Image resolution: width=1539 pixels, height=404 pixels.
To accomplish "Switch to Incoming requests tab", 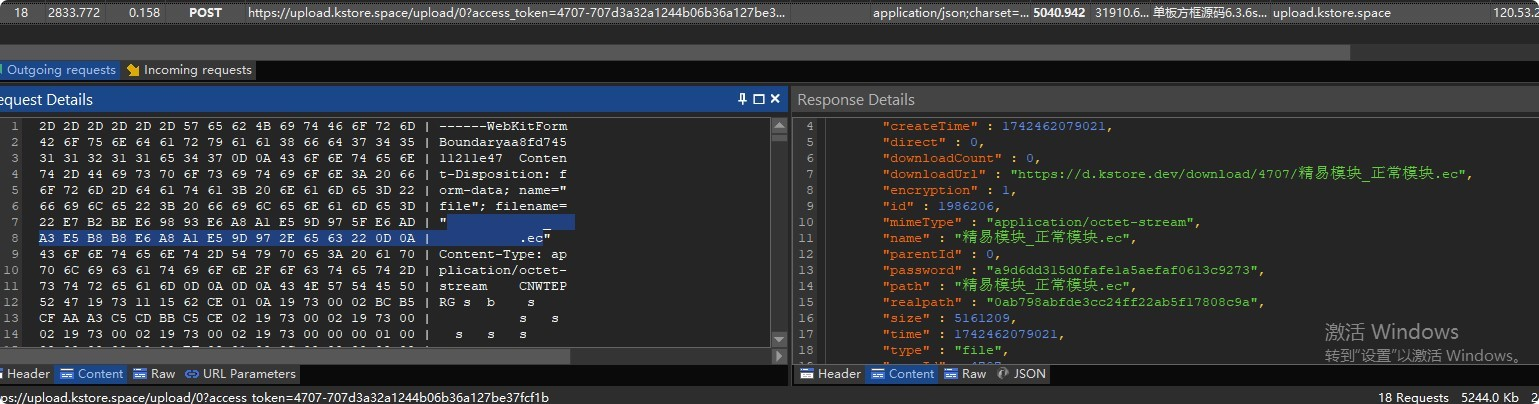I will (189, 70).
